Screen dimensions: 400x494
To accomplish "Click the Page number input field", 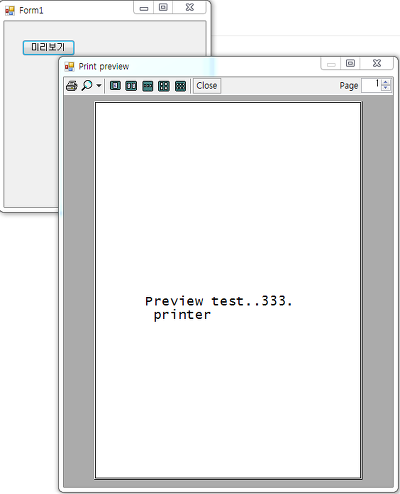I will click(x=371, y=85).
